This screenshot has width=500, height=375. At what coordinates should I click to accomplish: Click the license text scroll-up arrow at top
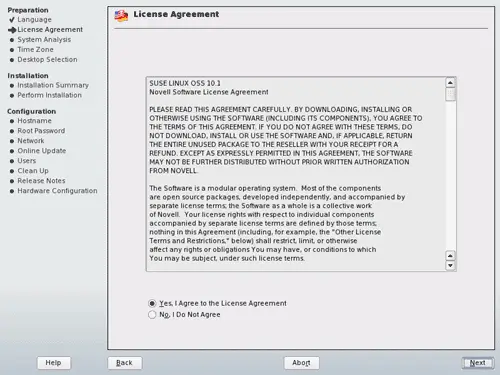click(x=450, y=82)
